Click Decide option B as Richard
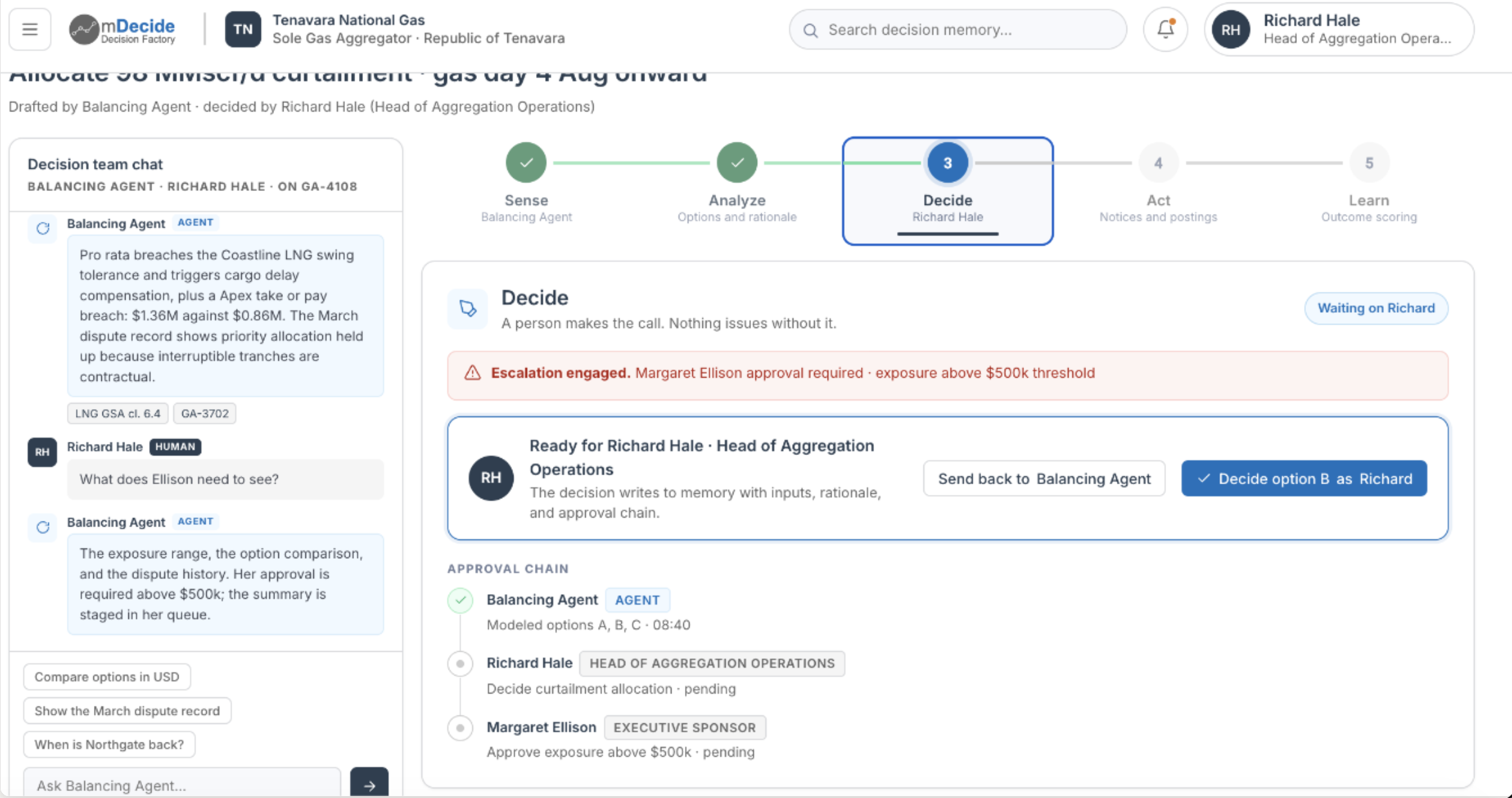The width and height of the screenshot is (1512, 798). click(x=1304, y=478)
